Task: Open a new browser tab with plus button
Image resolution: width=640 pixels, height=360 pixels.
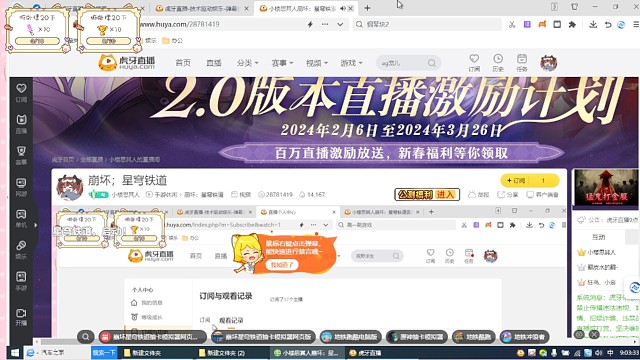Action: pos(367,8)
